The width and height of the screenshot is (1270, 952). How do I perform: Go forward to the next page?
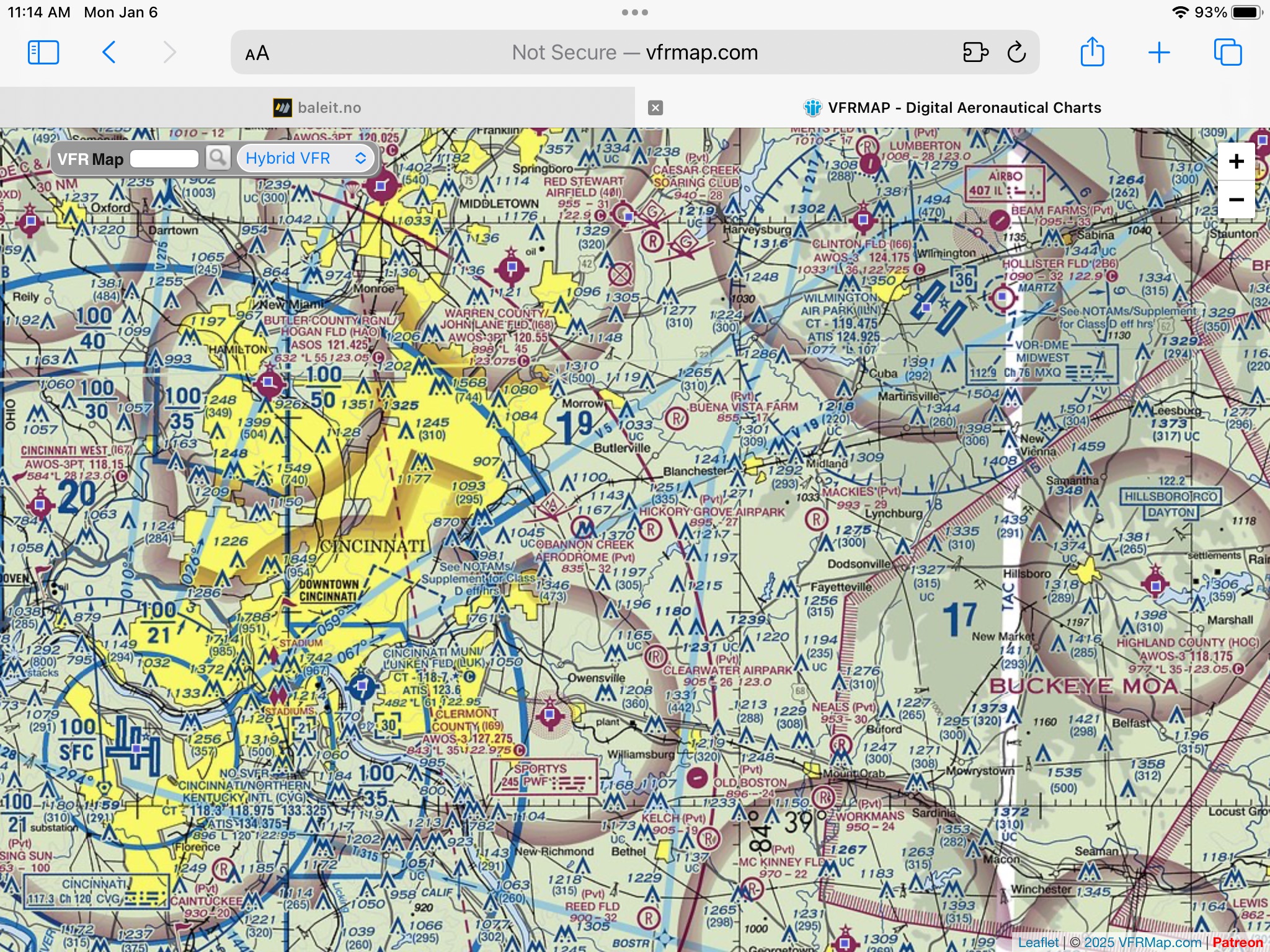169,53
